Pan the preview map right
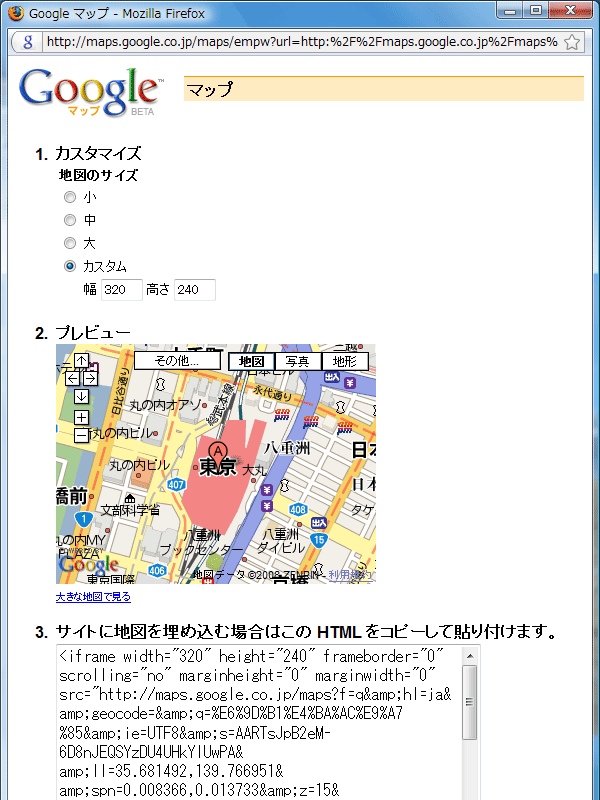This screenshot has height=800, width=600. 90,379
